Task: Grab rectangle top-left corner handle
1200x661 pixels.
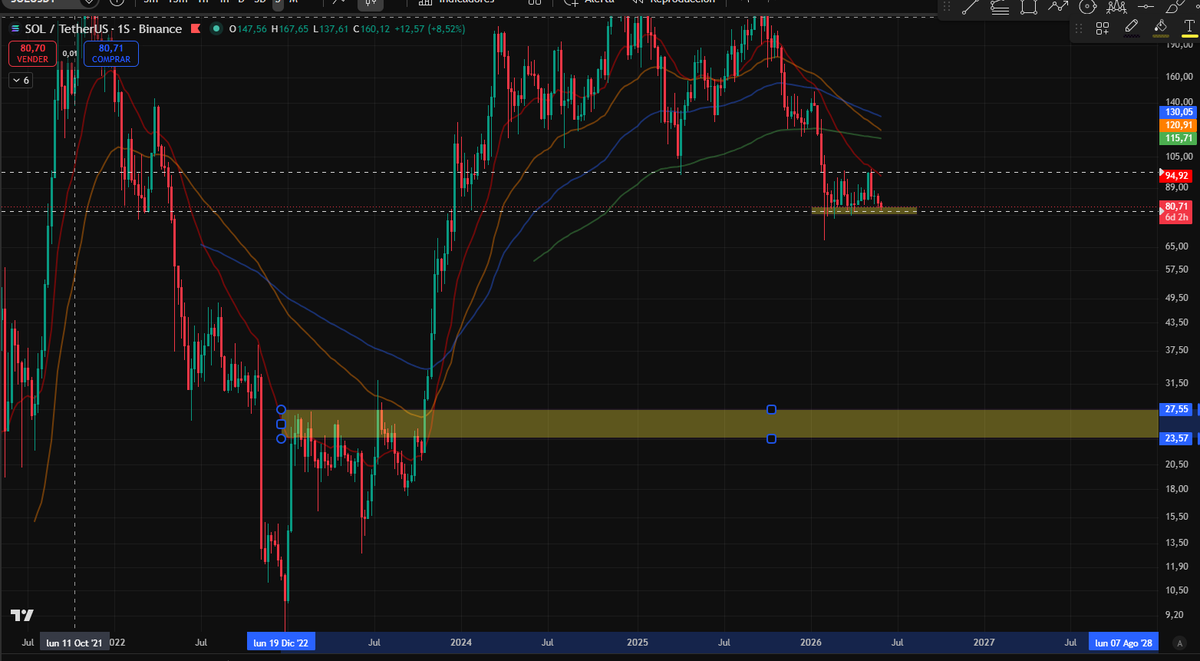Action: pyautogui.click(x=280, y=409)
